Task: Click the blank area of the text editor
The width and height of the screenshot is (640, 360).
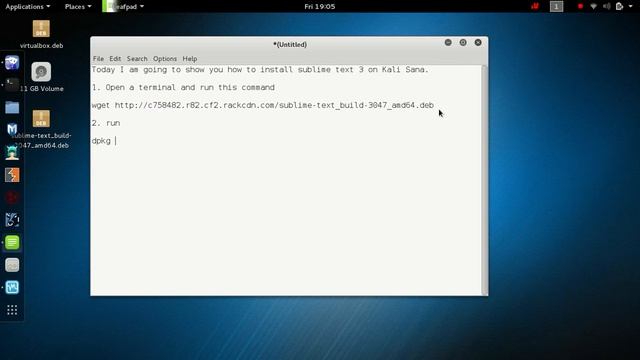Action: coord(286,220)
